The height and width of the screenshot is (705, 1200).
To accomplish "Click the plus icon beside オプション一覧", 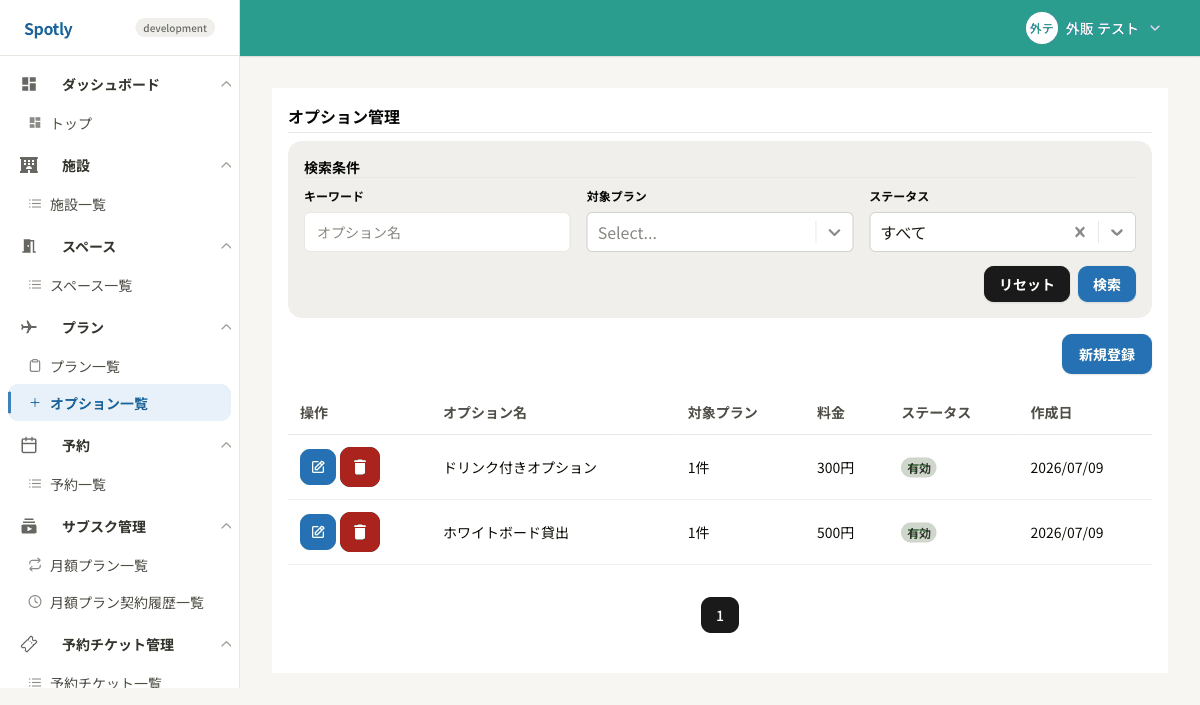I will pyautogui.click(x=35, y=403).
